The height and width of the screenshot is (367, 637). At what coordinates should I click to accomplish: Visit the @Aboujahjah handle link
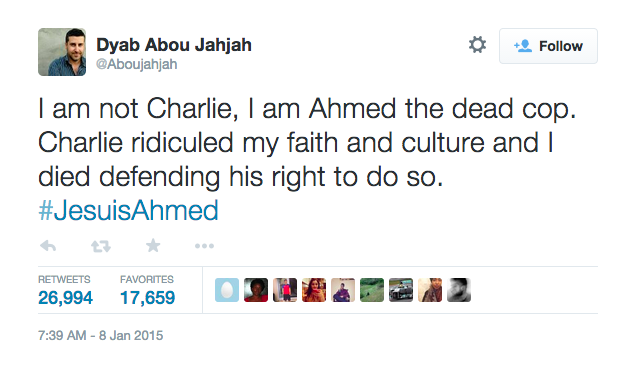point(136,64)
